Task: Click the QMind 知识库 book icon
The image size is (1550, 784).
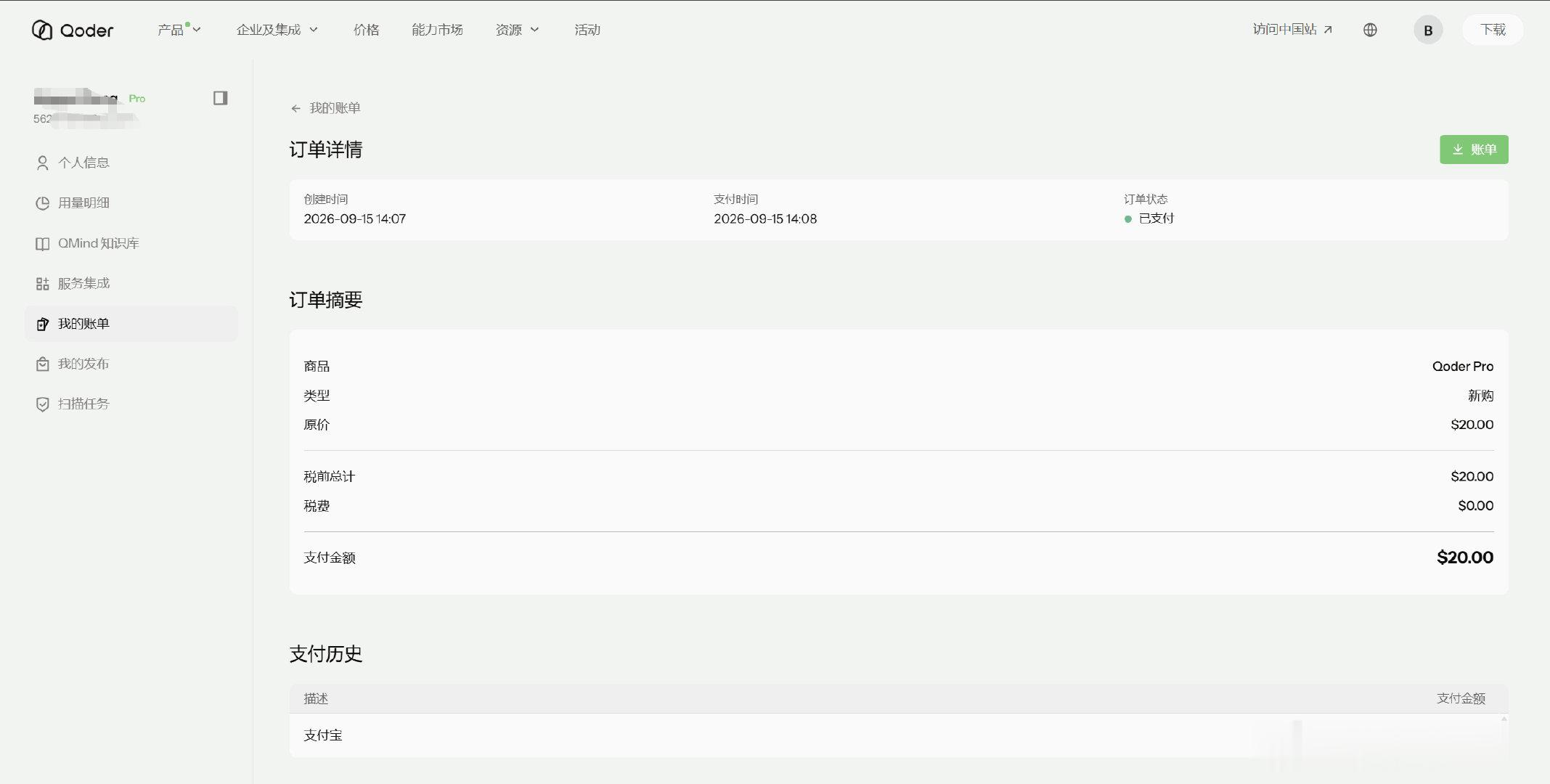Action: pos(43,244)
